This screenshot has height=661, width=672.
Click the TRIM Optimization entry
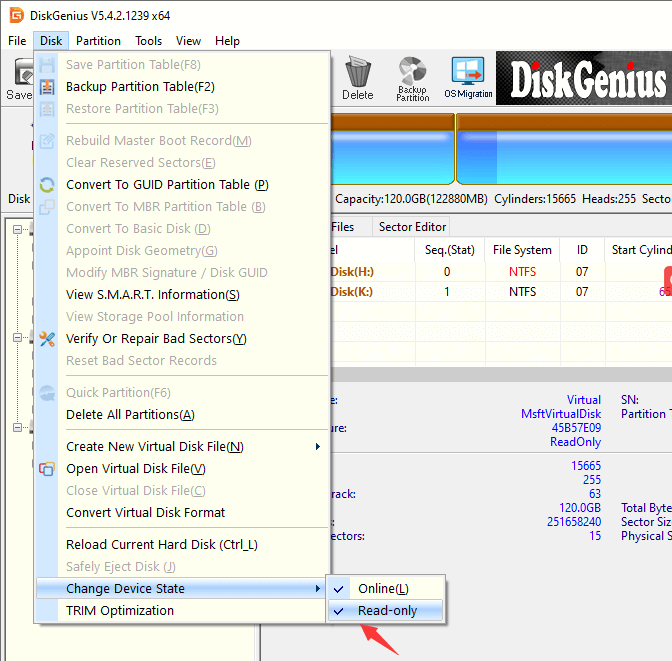coord(120,611)
